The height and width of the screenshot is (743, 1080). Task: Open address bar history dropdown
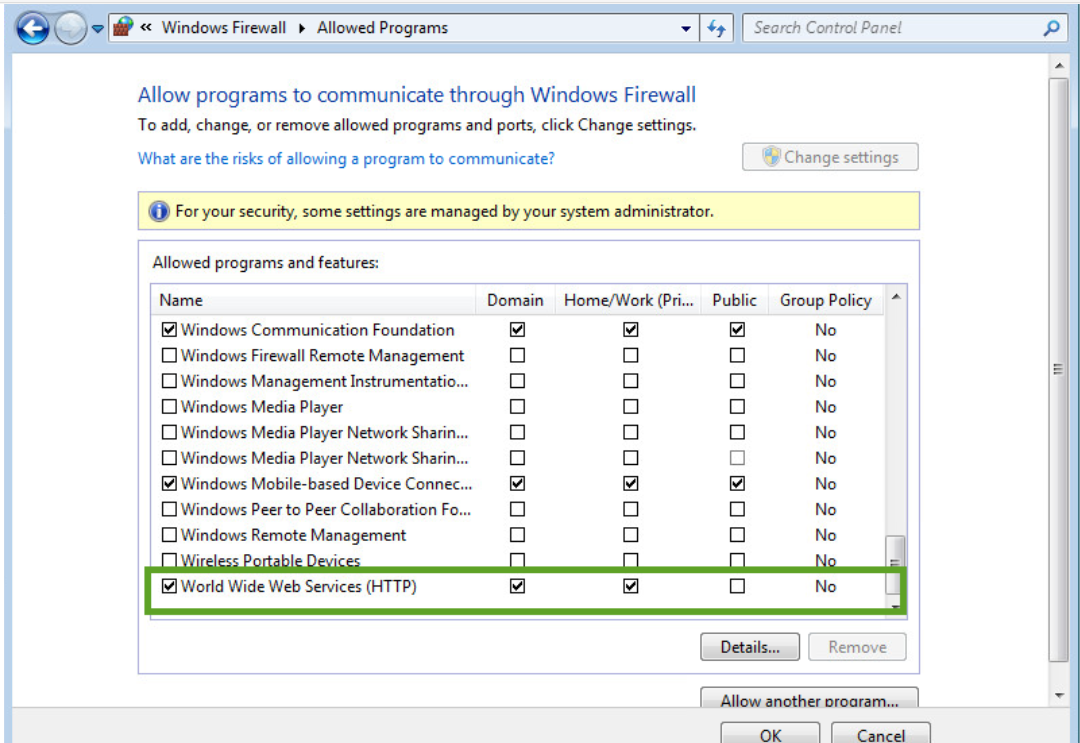[686, 29]
